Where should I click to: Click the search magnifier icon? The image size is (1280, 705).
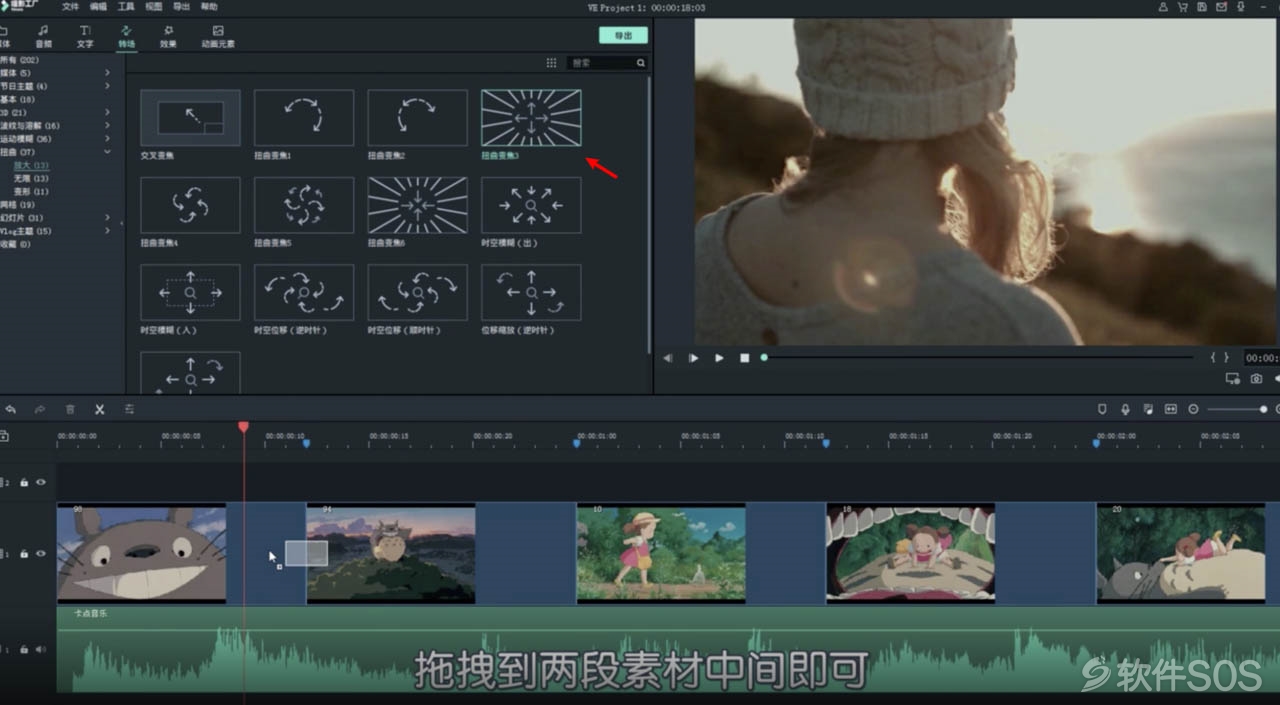pyautogui.click(x=641, y=63)
